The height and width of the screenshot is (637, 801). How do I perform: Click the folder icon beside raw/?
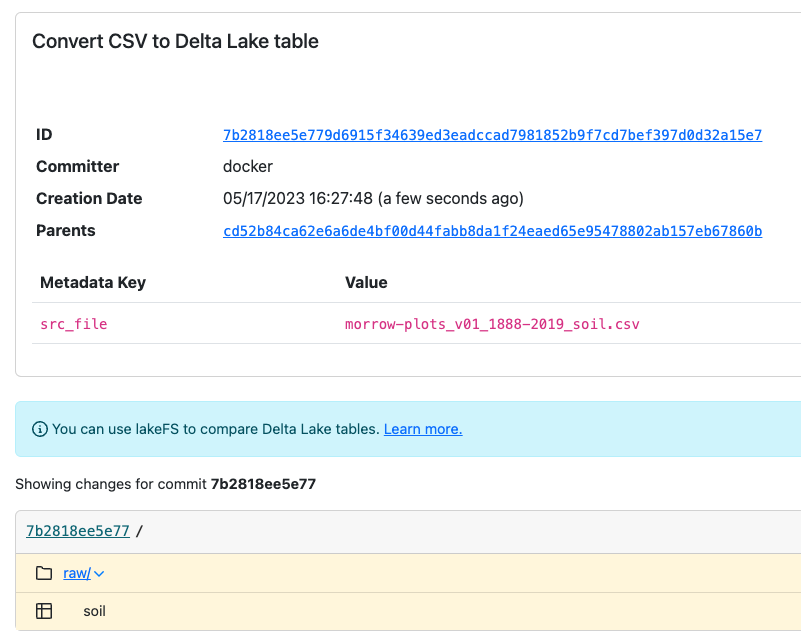(44, 573)
